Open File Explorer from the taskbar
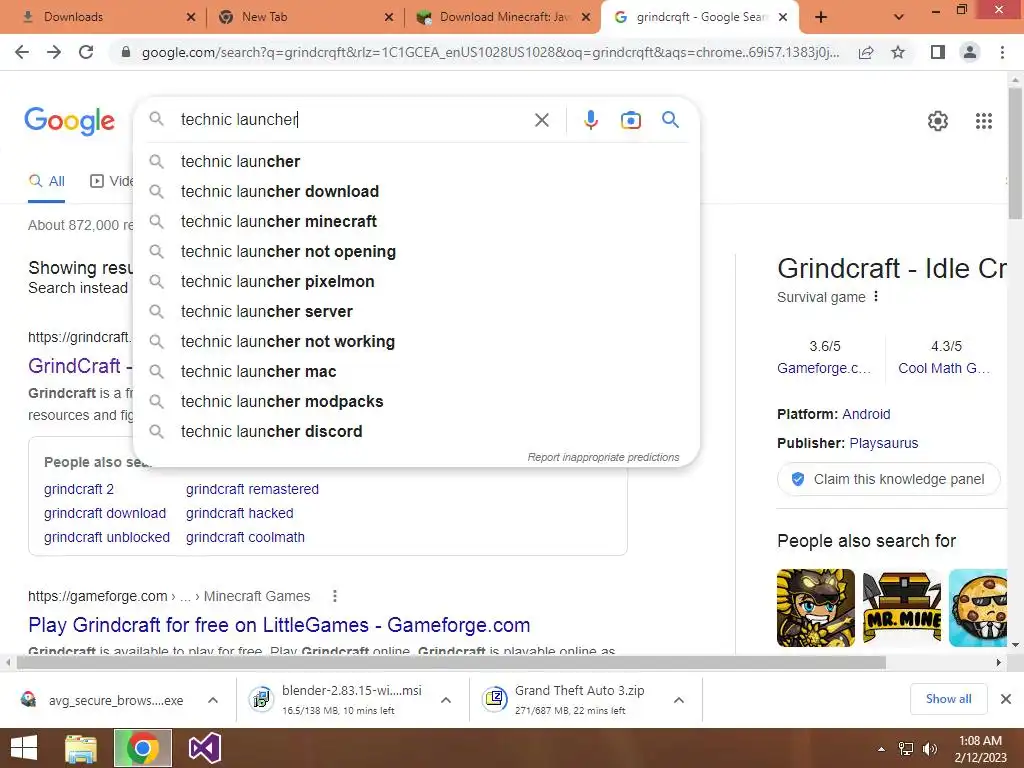This screenshot has width=1024, height=768. point(81,748)
